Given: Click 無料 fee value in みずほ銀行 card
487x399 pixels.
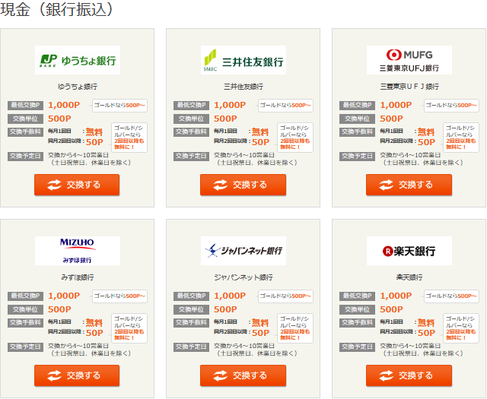Looking at the screenshot, I should [94, 323].
